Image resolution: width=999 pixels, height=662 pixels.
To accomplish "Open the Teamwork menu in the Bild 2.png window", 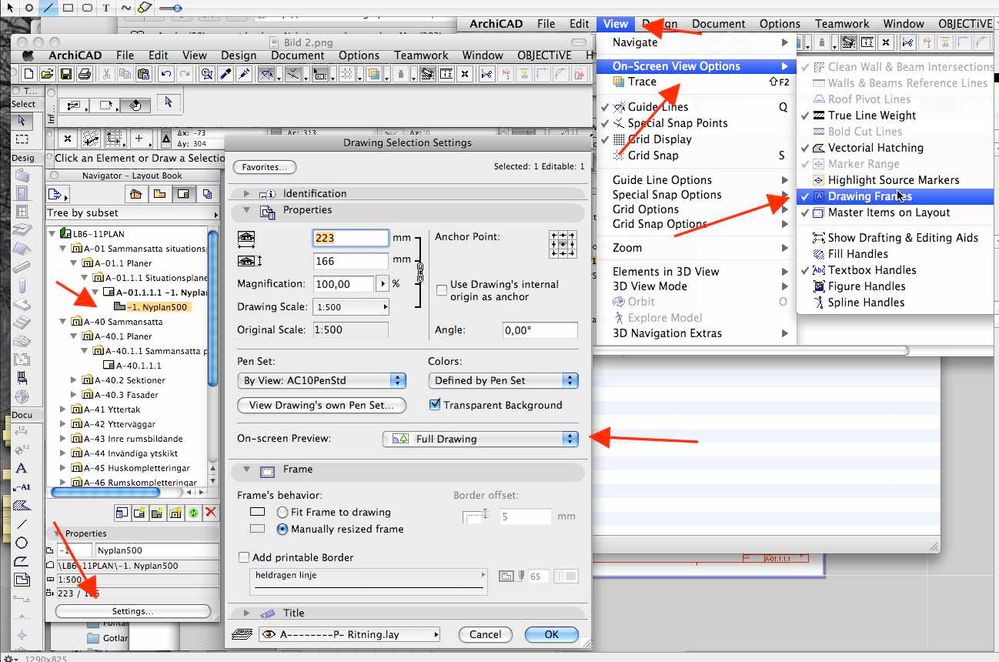I will (420, 55).
